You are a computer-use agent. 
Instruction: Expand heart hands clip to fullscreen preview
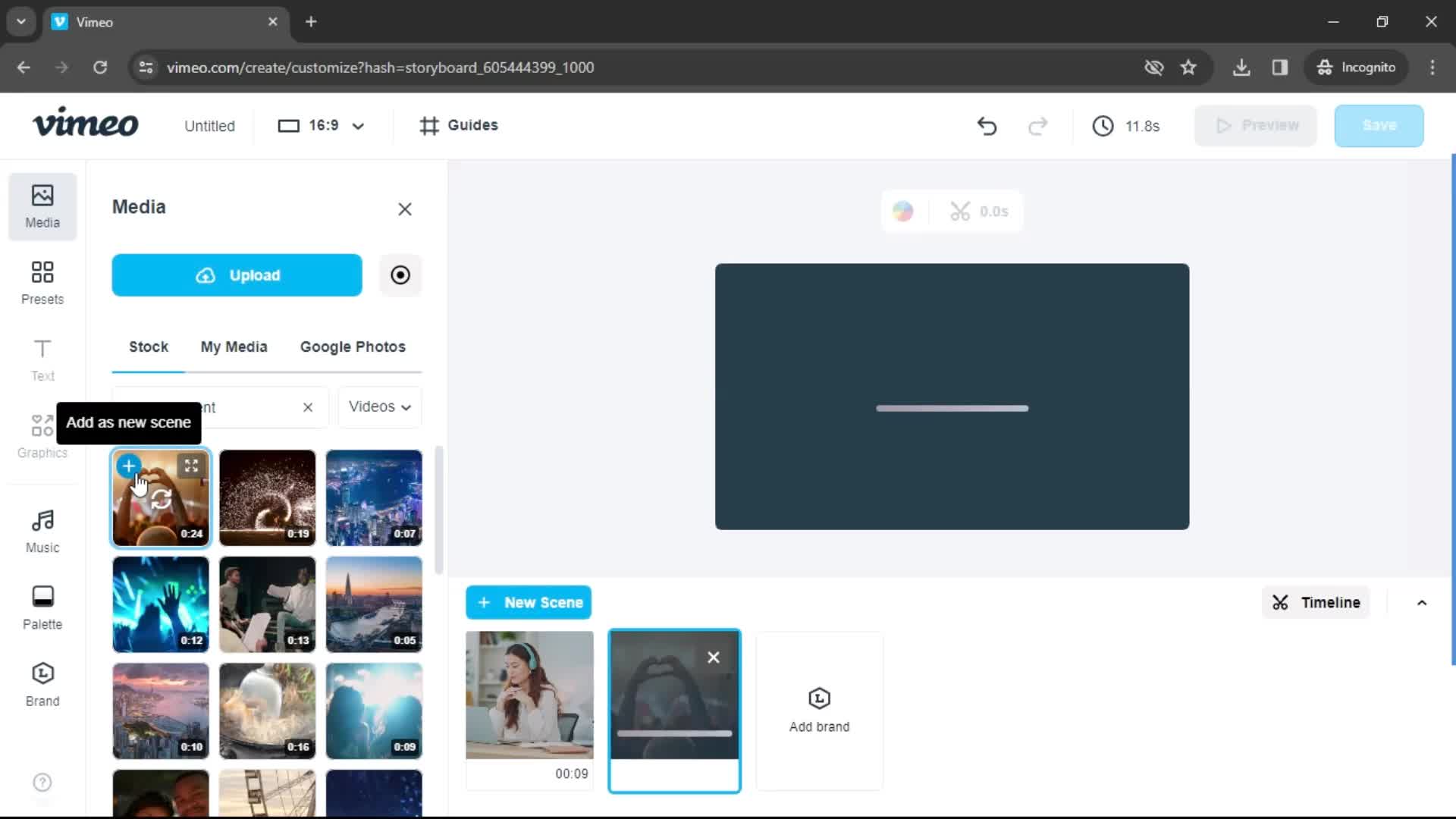pos(191,466)
